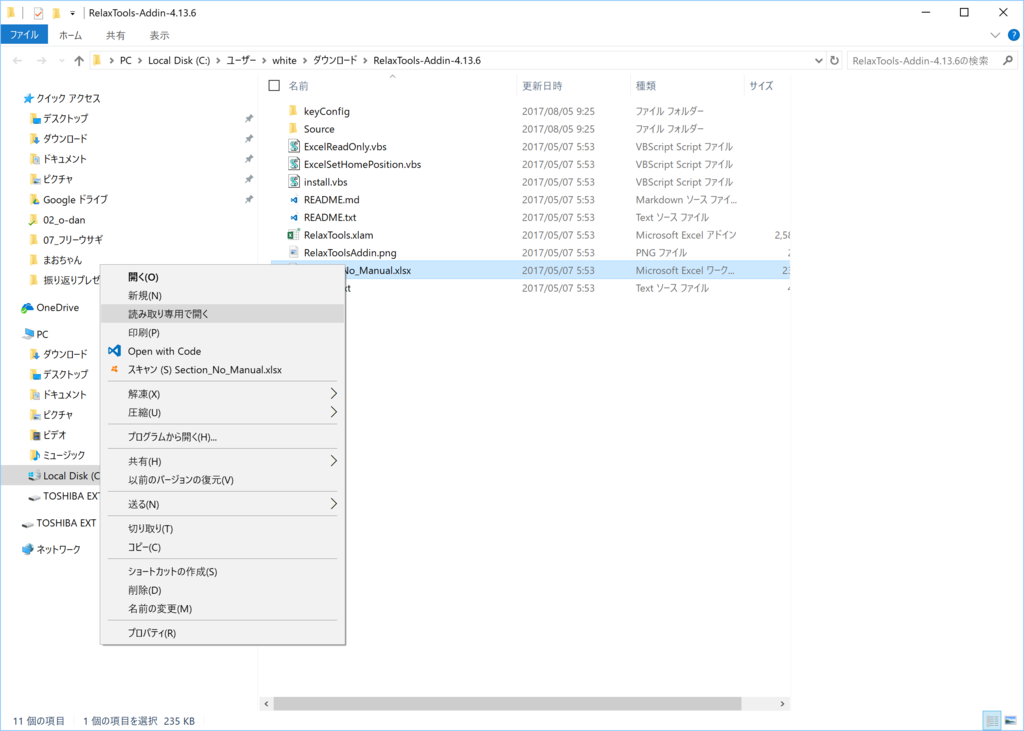Choose プログラムから開く(H)... entry
This screenshot has height=731, width=1024.
pos(223,437)
